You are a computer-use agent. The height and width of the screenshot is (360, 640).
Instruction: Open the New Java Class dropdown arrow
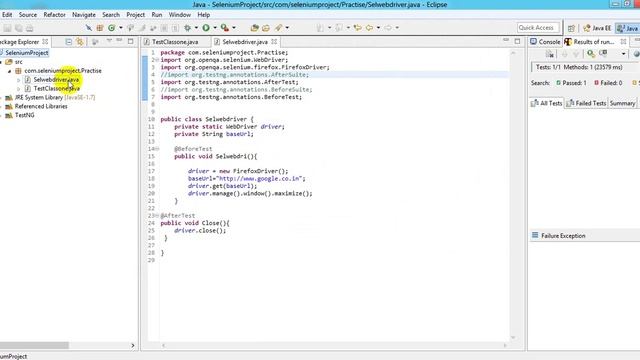point(120,28)
